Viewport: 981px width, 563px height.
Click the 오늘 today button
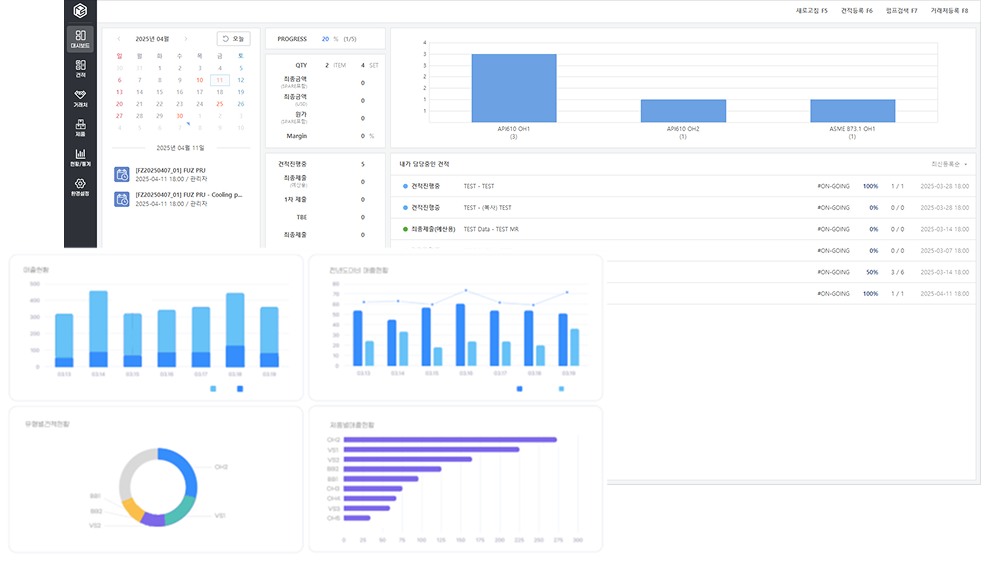(x=234, y=39)
